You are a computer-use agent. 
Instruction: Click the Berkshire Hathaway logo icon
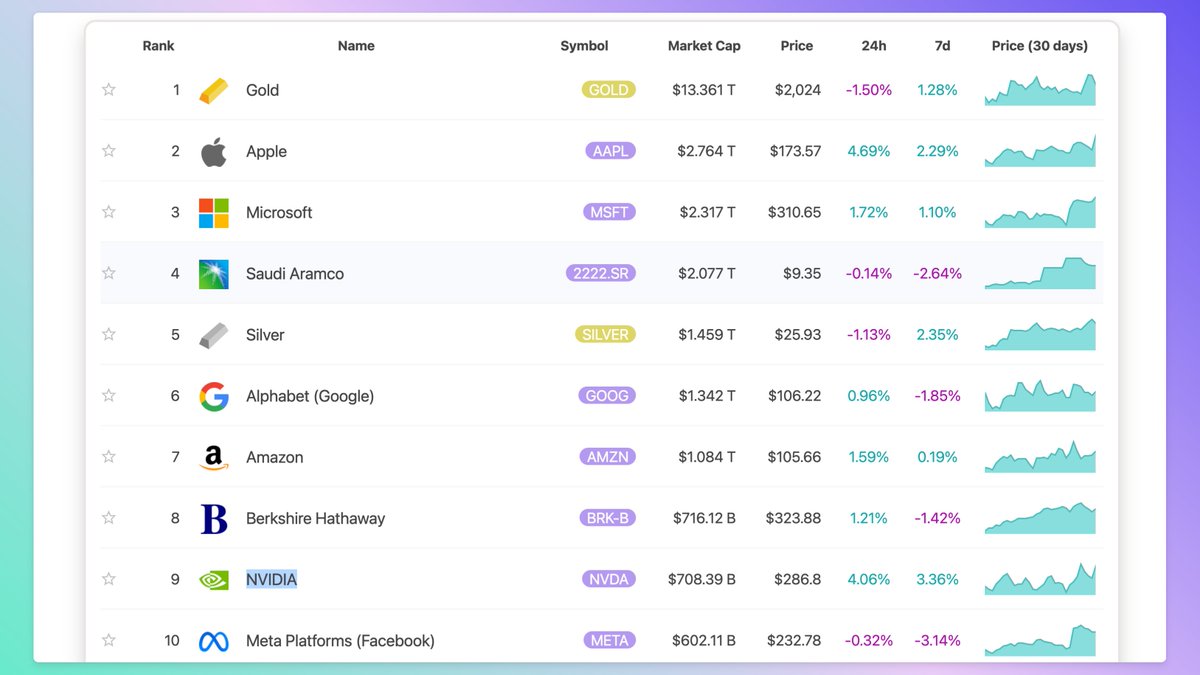(x=214, y=518)
